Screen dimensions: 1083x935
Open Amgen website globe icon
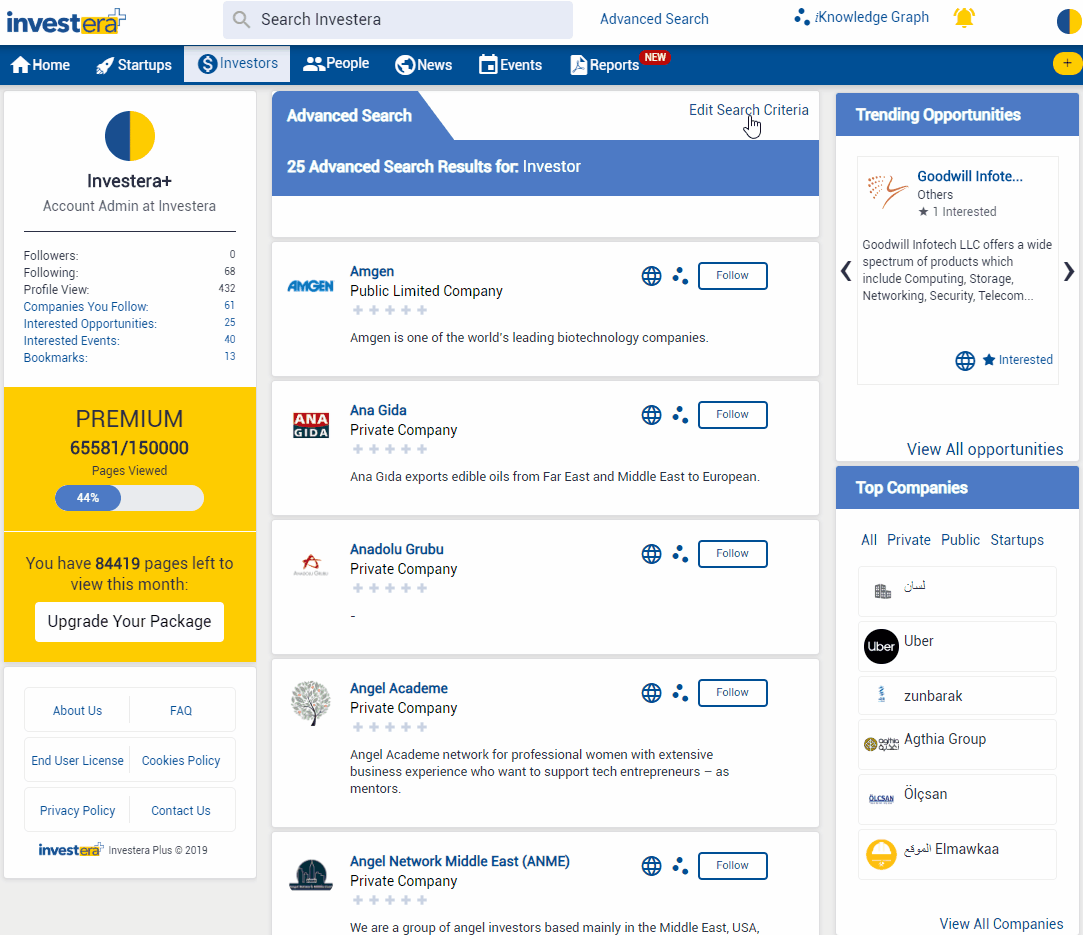pos(651,276)
